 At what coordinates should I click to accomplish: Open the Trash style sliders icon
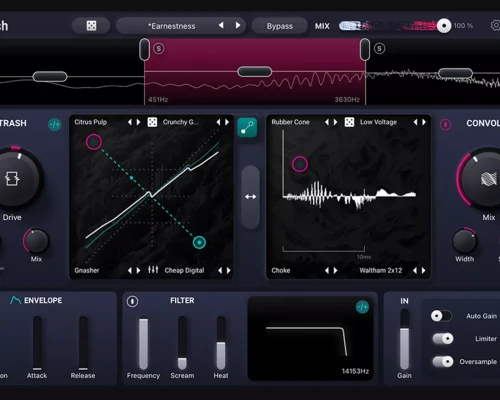153,270
